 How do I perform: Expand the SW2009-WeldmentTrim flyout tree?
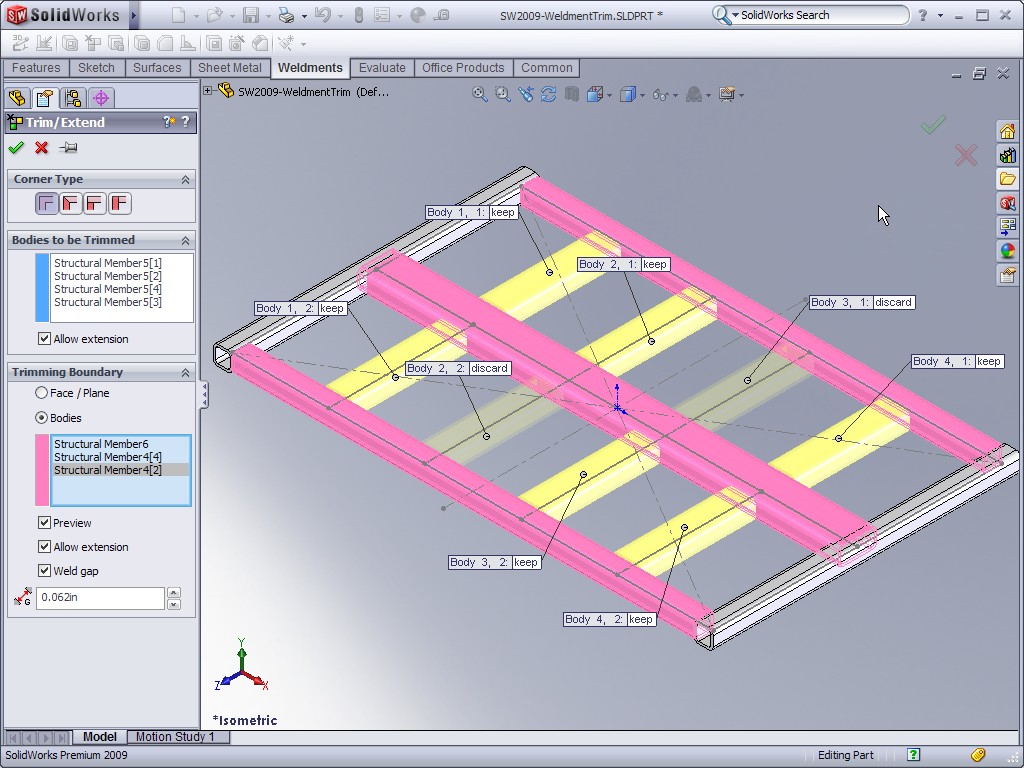[x=208, y=91]
